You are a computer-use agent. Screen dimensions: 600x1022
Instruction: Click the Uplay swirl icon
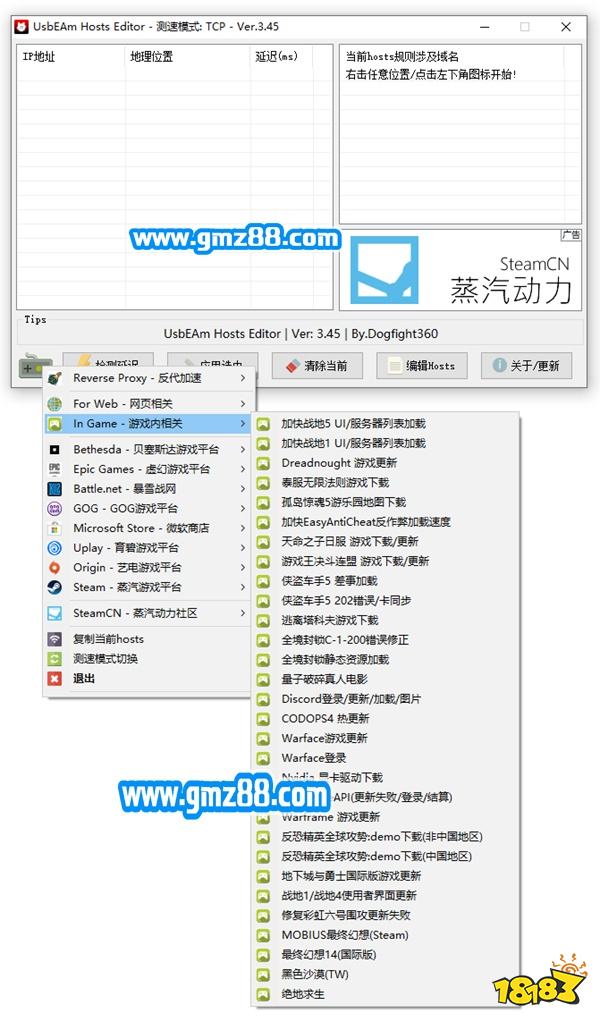click(55, 548)
